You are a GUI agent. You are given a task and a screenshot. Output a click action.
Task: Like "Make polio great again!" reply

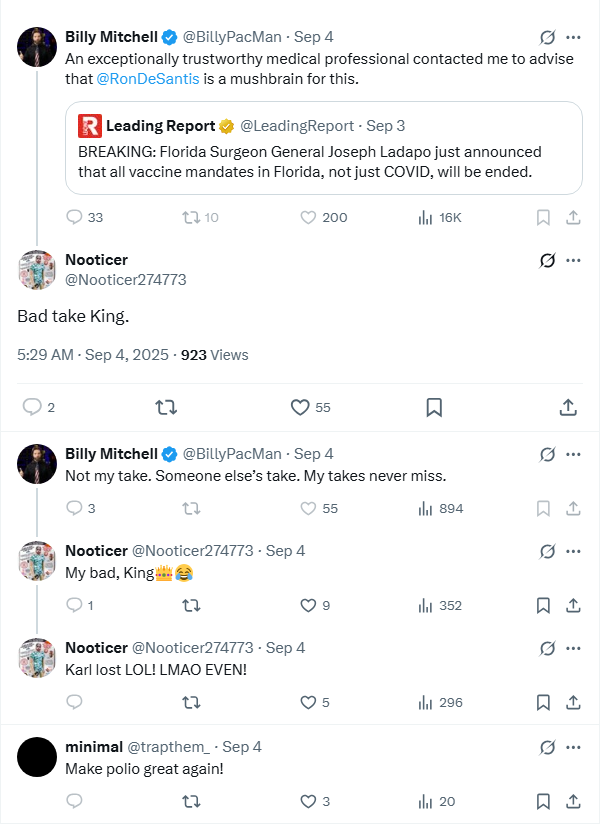[x=308, y=801]
